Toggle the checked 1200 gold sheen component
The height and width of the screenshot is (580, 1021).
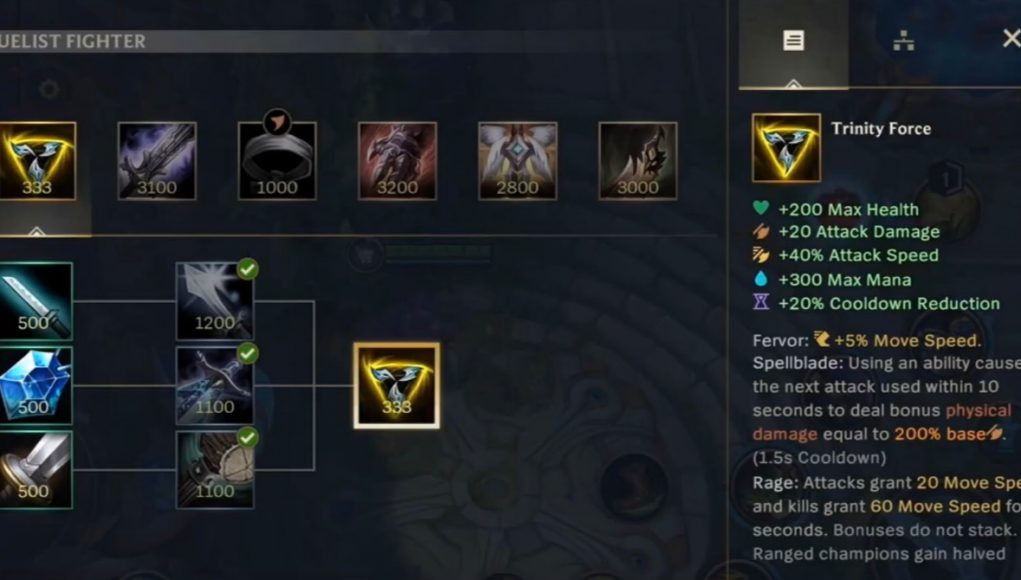pyautogui.click(x=215, y=301)
